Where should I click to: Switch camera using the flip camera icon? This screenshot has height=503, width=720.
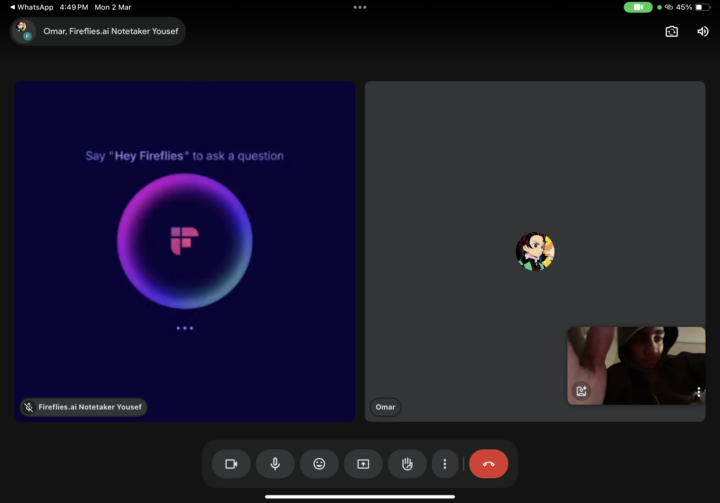tap(672, 31)
